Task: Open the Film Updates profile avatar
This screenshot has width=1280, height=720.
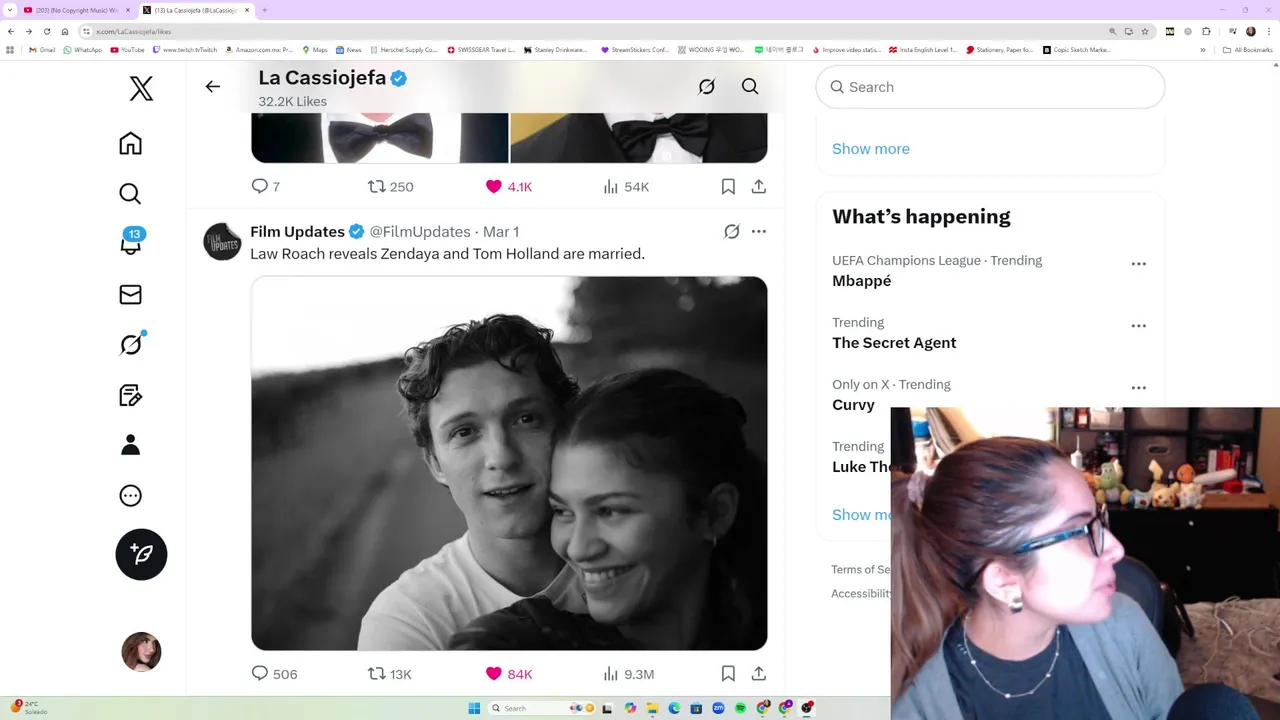Action: (x=222, y=242)
